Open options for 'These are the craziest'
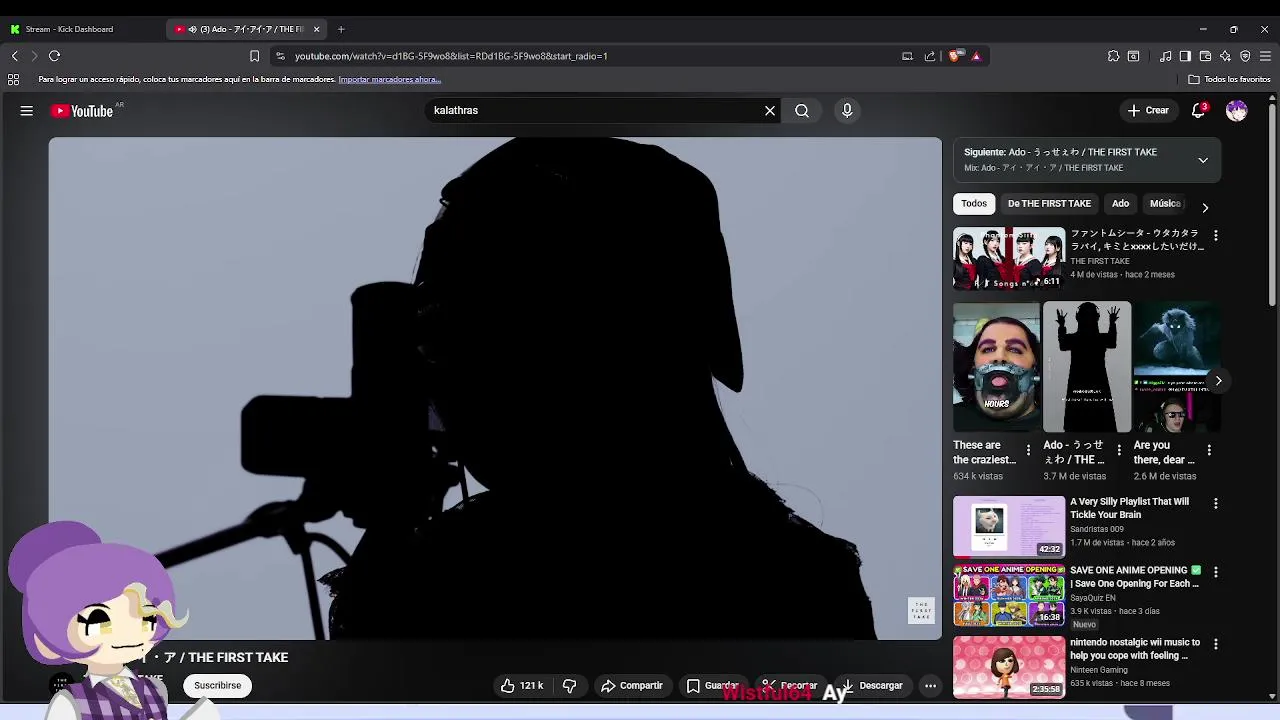This screenshot has width=1280, height=720. [x=1028, y=451]
